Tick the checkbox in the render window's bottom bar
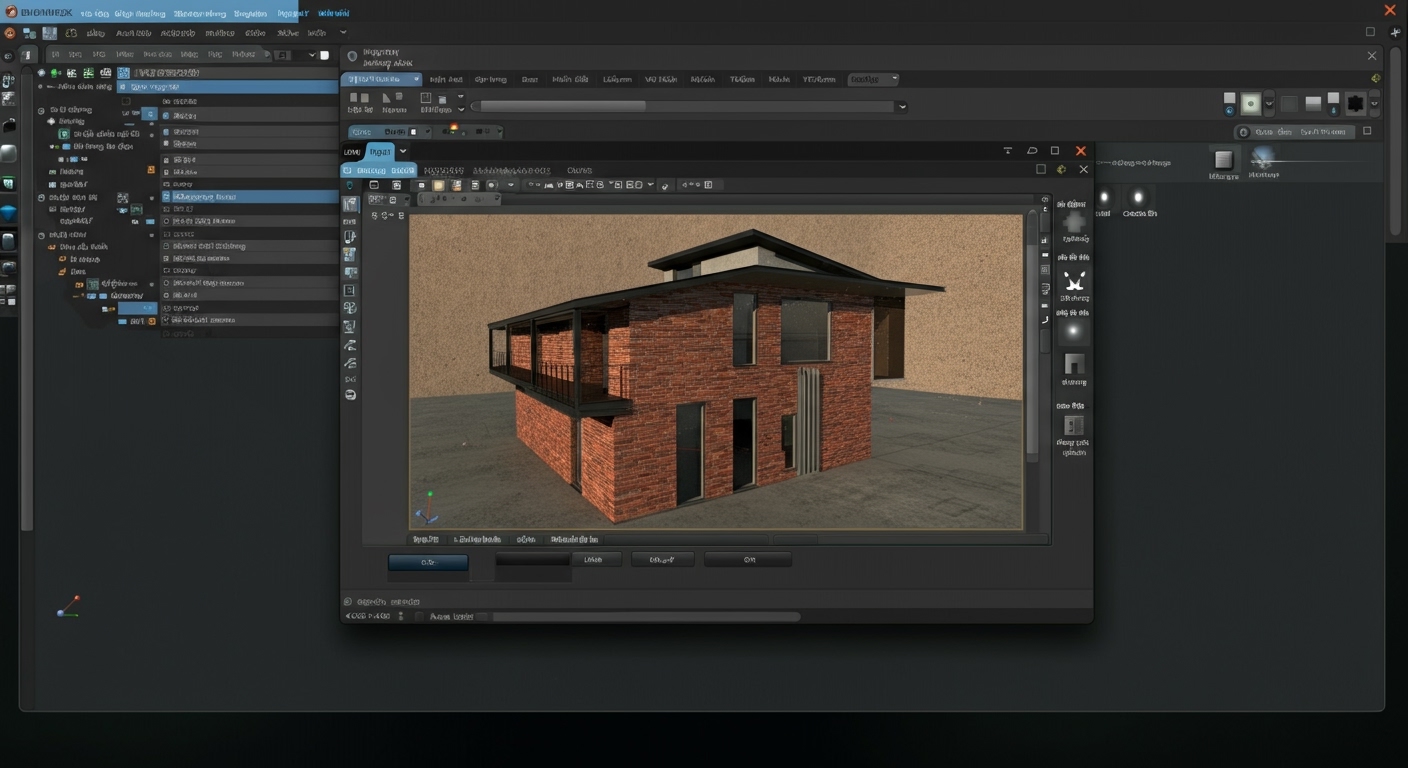Screen dimensions: 1408x768 419,617
